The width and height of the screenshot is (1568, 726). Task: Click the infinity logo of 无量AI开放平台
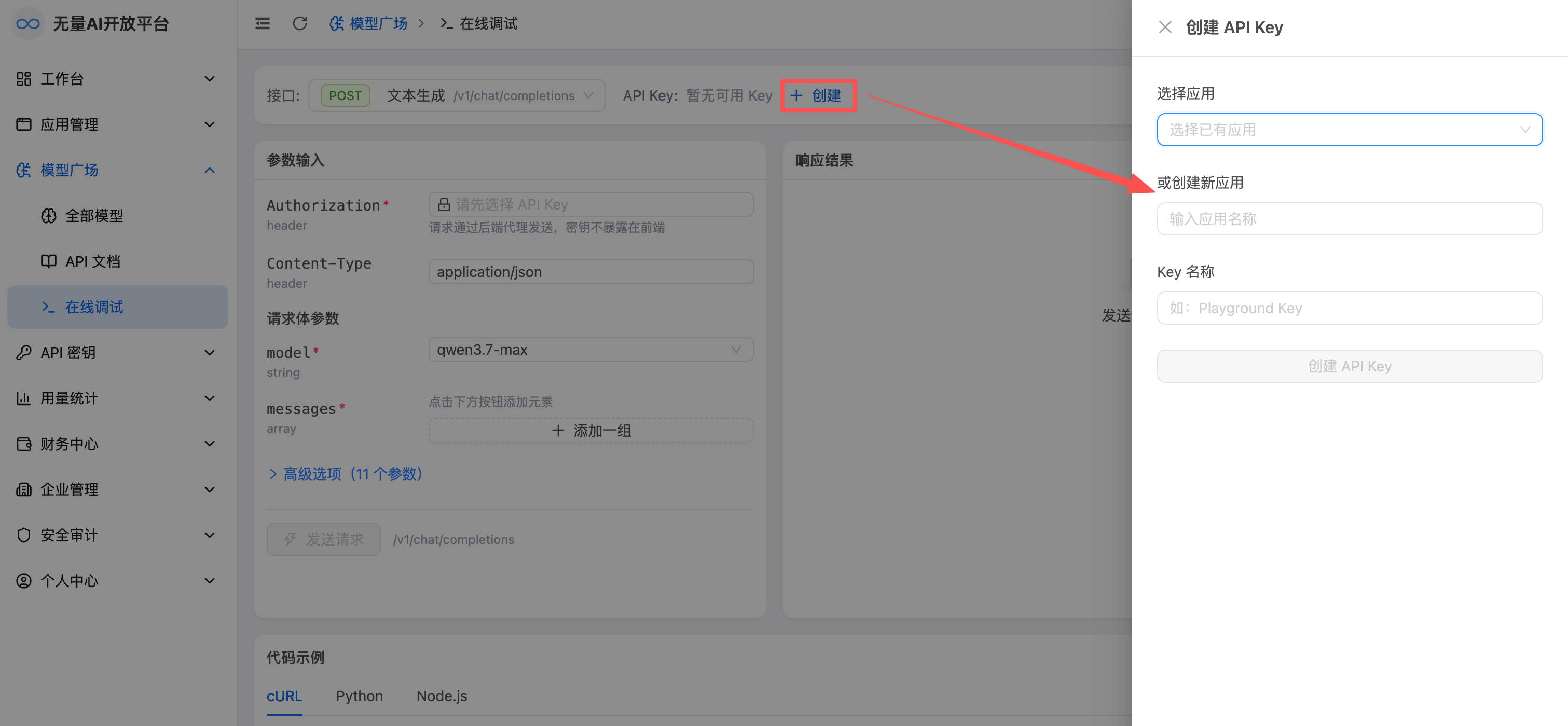pyautogui.click(x=28, y=24)
